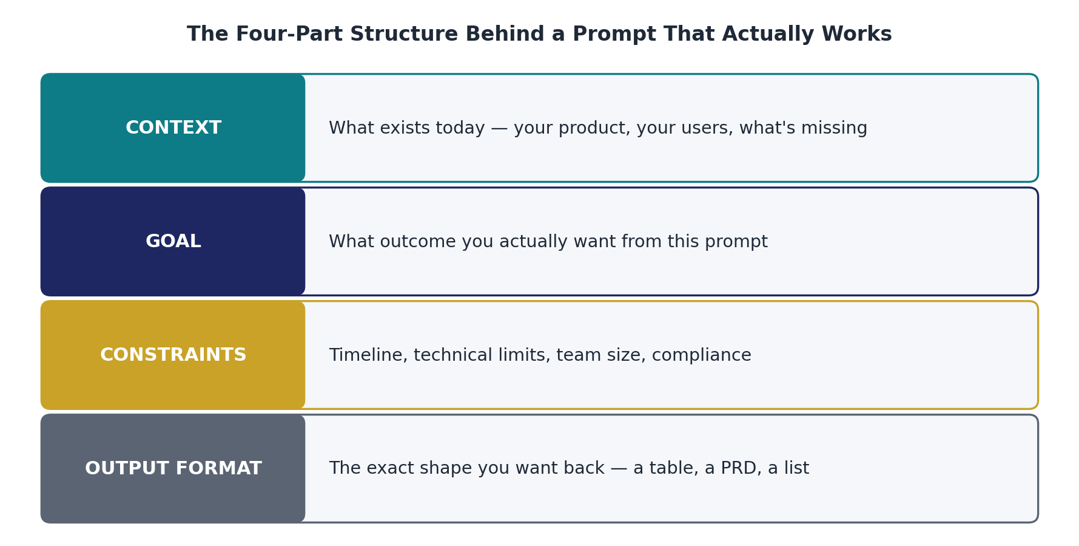Image resolution: width=1079 pixels, height=546 pixels.
Task: Click the words OUTPUT FORMAT in white
Action: (173, 468)
